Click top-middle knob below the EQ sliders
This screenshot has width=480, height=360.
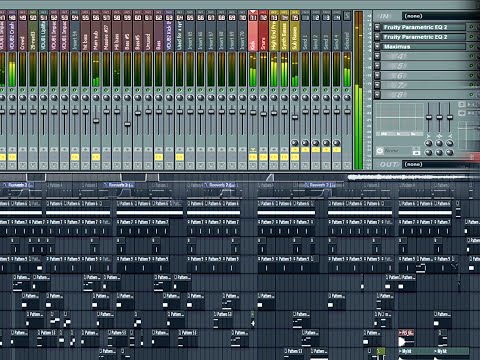[439, 143]
